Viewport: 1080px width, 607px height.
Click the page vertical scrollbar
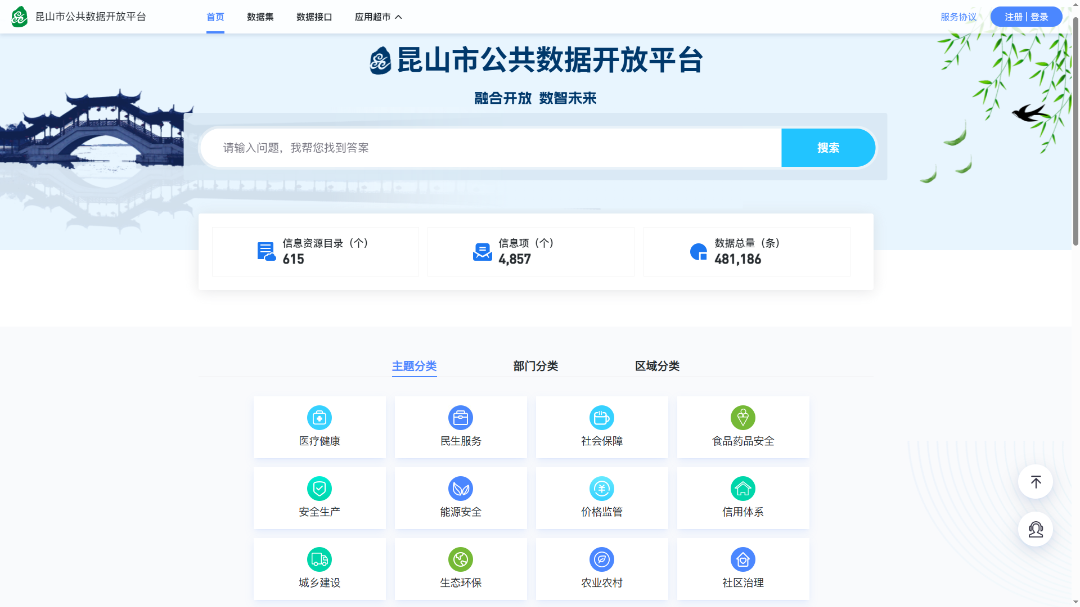[1075, 140]
